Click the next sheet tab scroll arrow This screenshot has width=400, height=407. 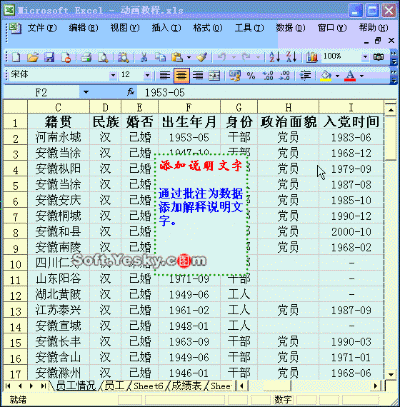[31, 386]
